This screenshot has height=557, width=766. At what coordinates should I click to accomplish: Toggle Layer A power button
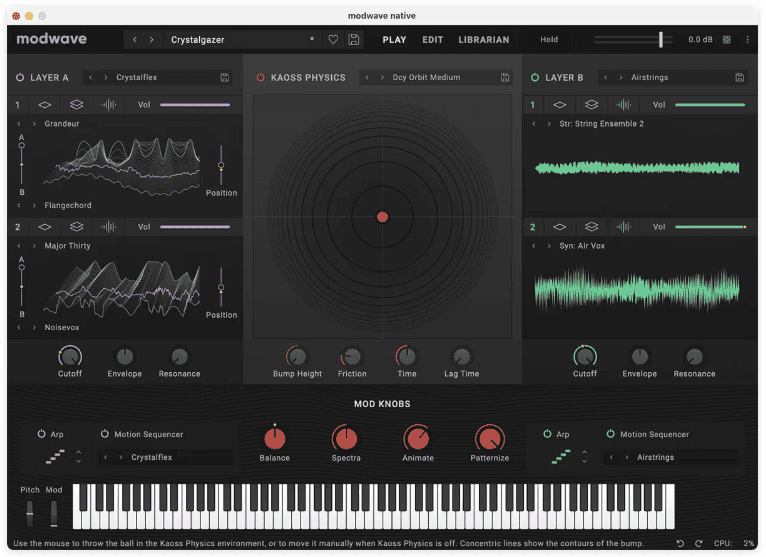click(20, 77)
